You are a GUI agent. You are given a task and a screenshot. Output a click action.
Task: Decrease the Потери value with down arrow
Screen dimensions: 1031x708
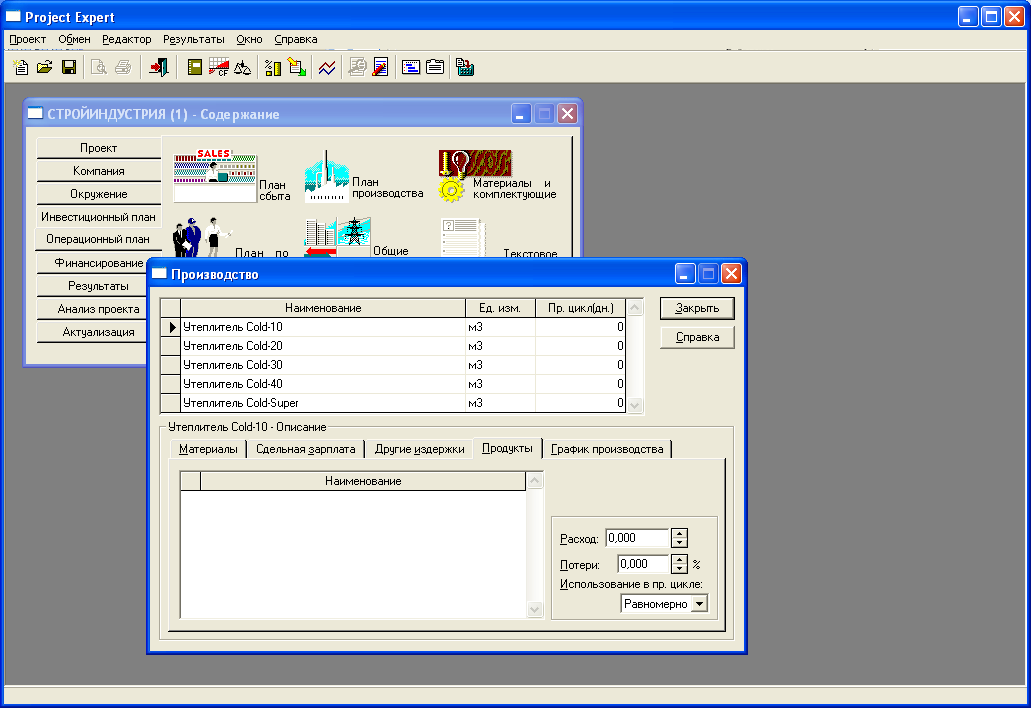point(679,569)
